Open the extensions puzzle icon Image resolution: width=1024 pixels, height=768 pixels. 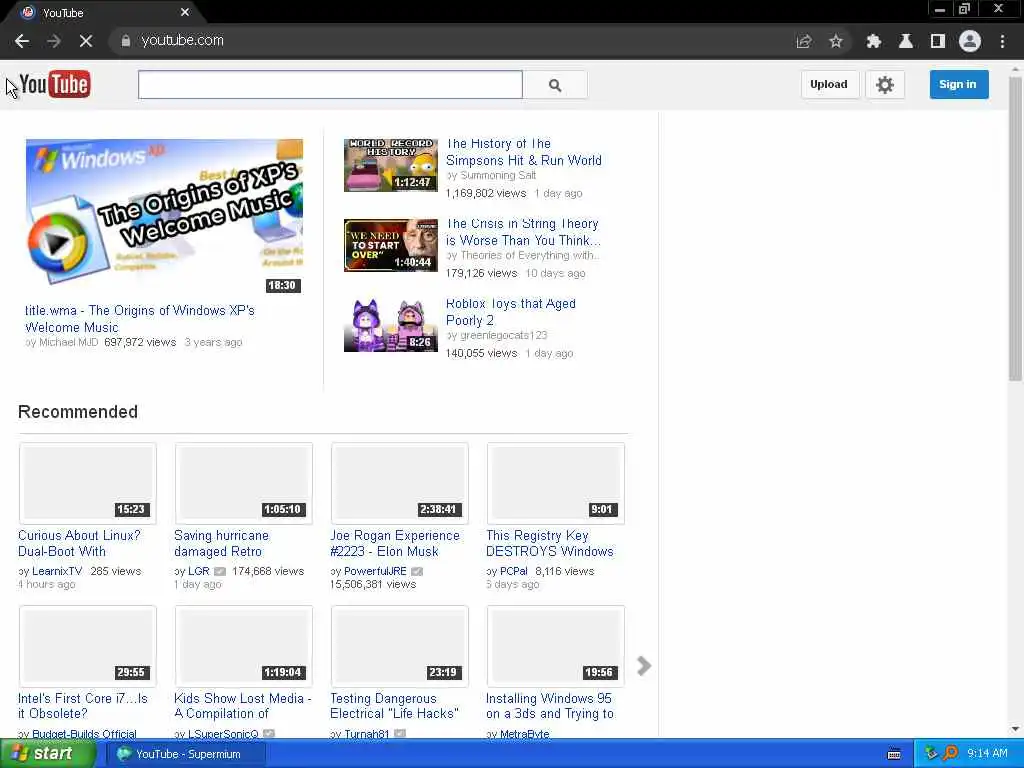pyautogui.click(x=873, y=41)
